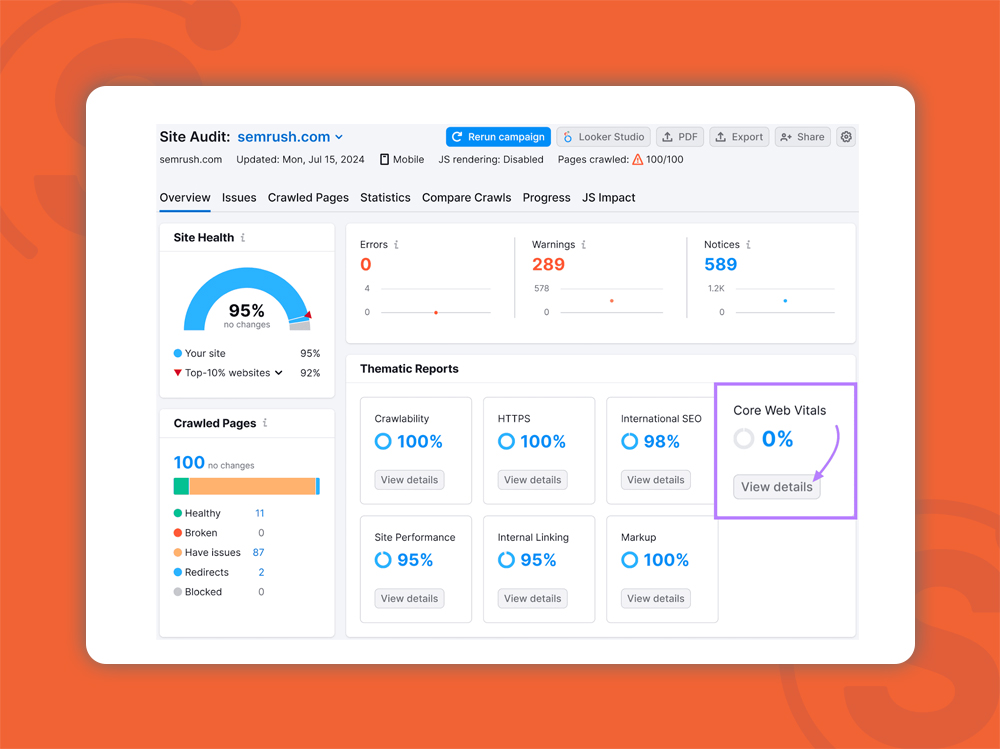Click the Mobile device icon
The width and height of the screenshot is (1000, 749).
click(x=384, y=159)
